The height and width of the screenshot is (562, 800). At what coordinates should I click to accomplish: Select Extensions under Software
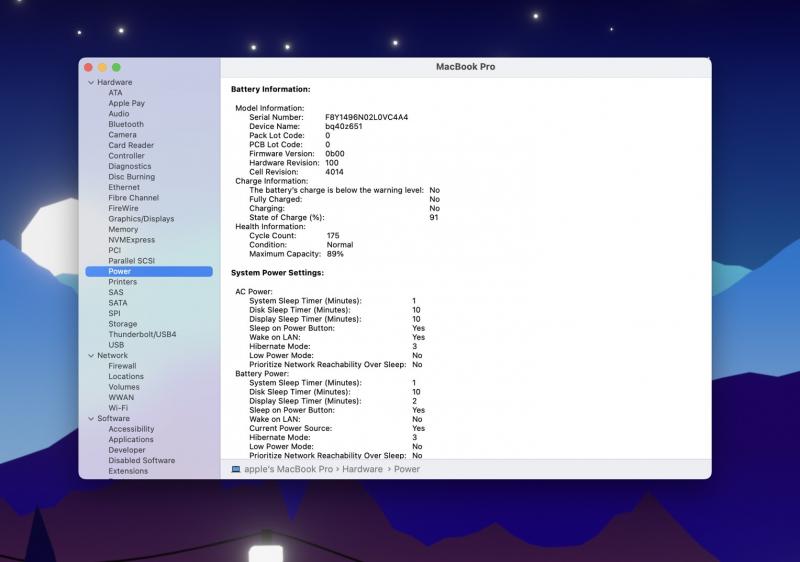click(x=128, y=471)
